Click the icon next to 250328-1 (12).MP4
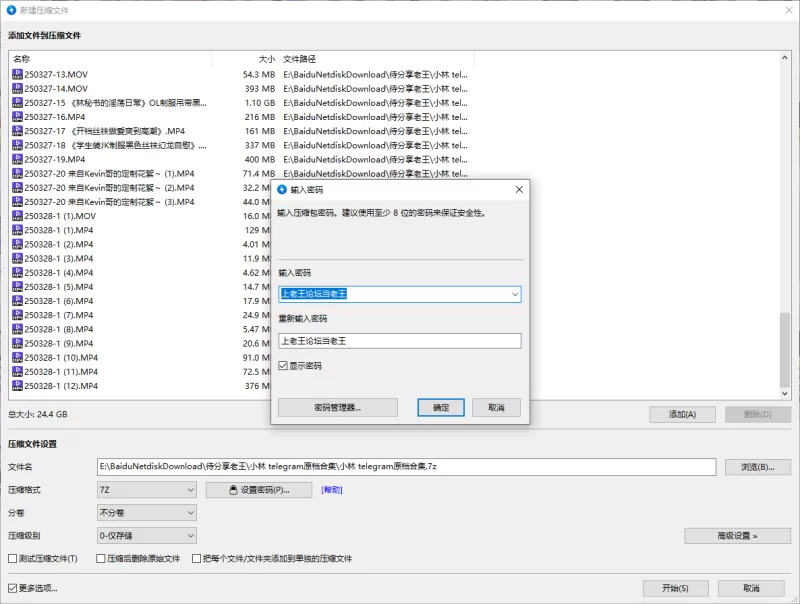 point(17,386)
